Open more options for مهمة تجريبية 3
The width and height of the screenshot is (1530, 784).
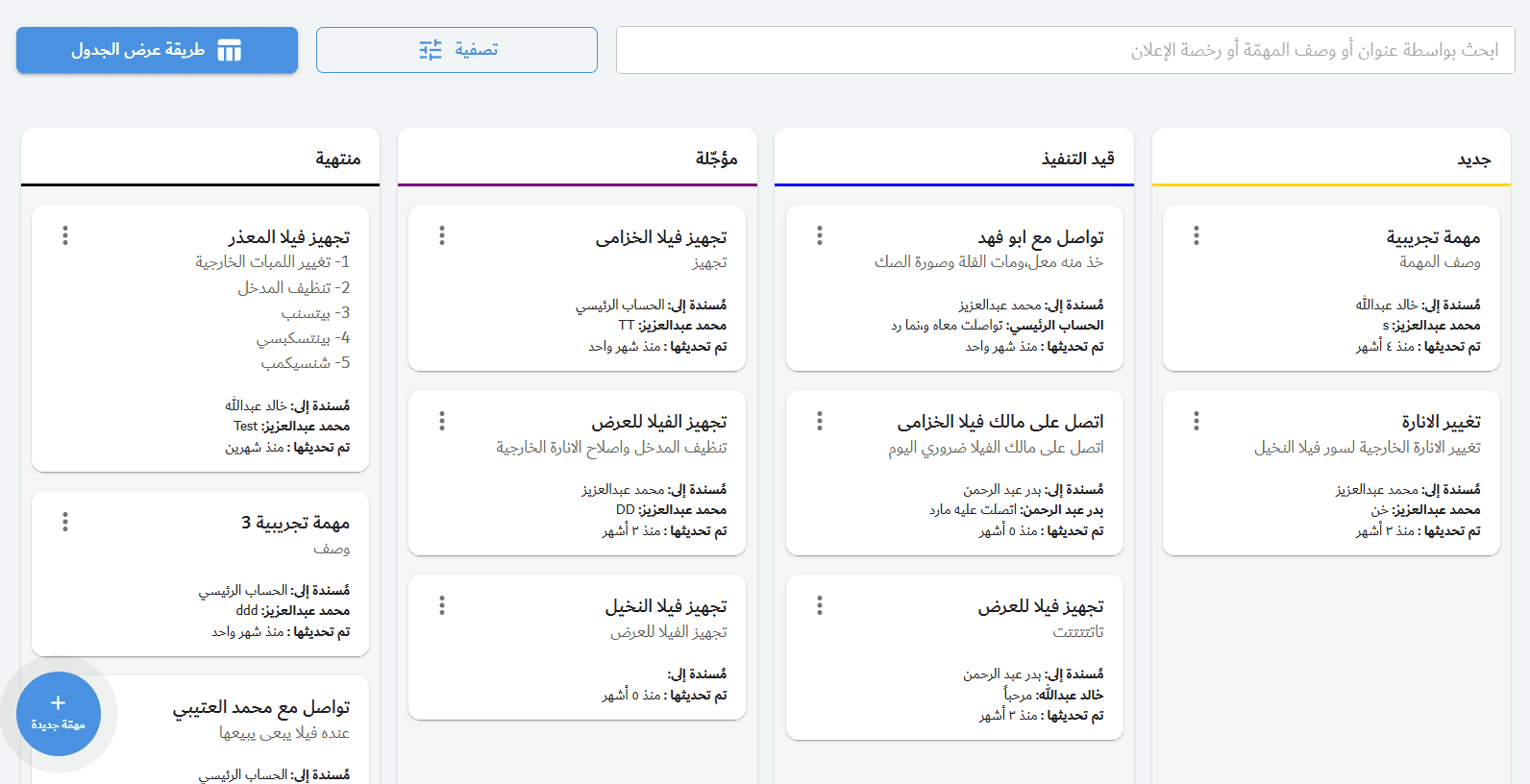64,522
